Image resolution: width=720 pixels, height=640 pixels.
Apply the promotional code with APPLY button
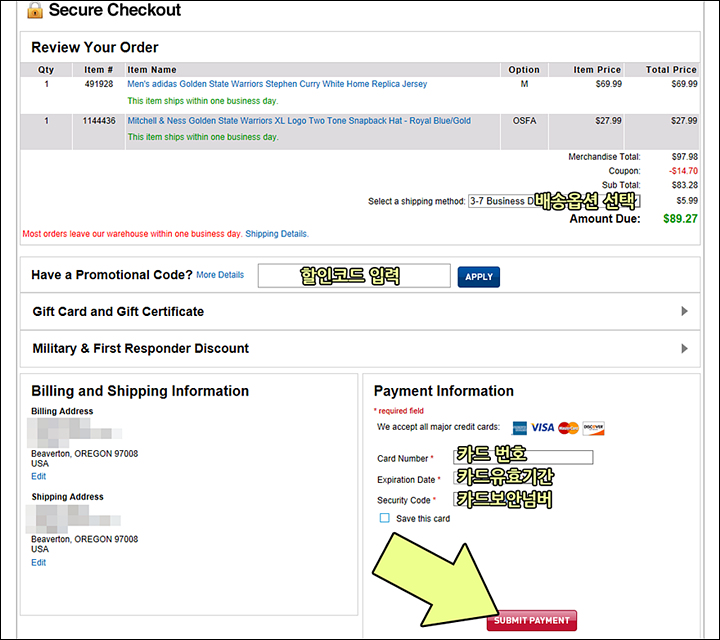point(478,277)
